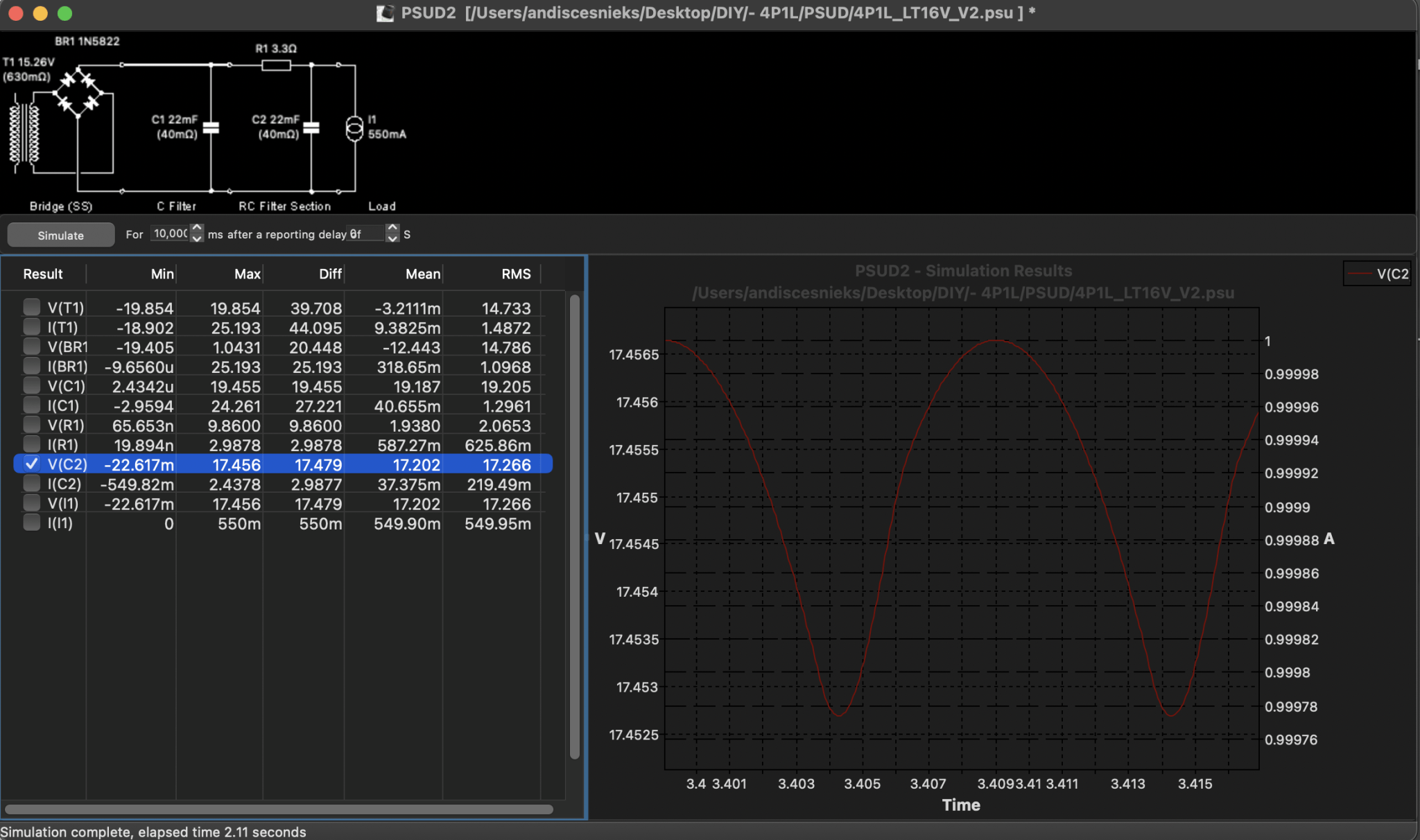The height and width of the screenshot is (840, 1420).
Task: Sort by the Mean column header
Action: tap(422, 274)
